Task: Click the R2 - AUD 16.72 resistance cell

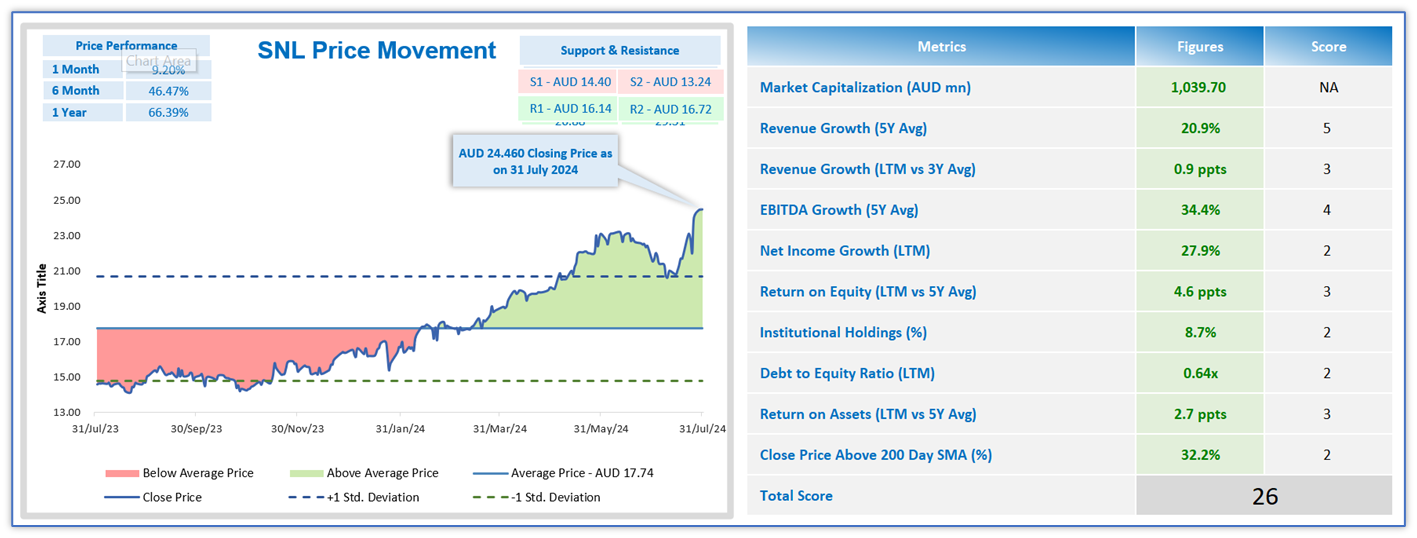Action: tap(670, 109)
